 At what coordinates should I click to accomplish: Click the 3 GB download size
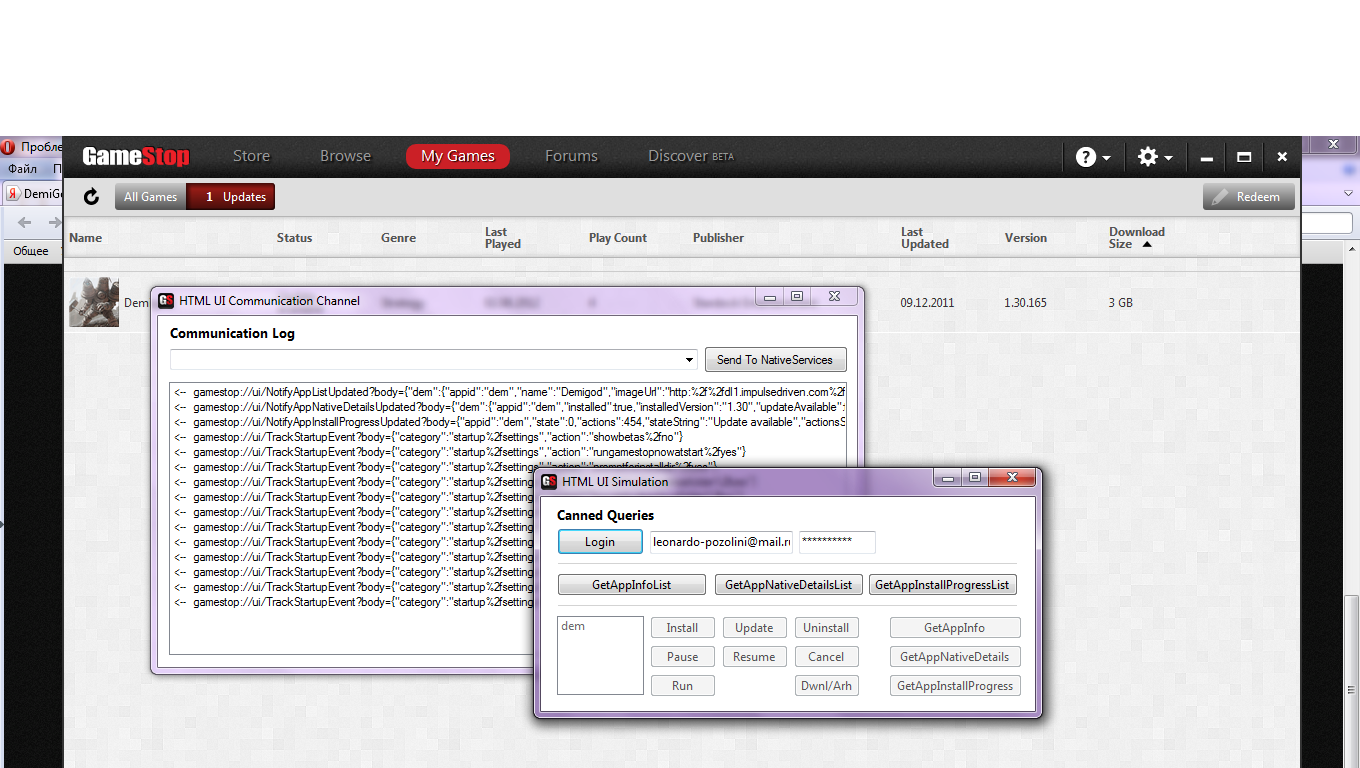(x=1120, y=302)
